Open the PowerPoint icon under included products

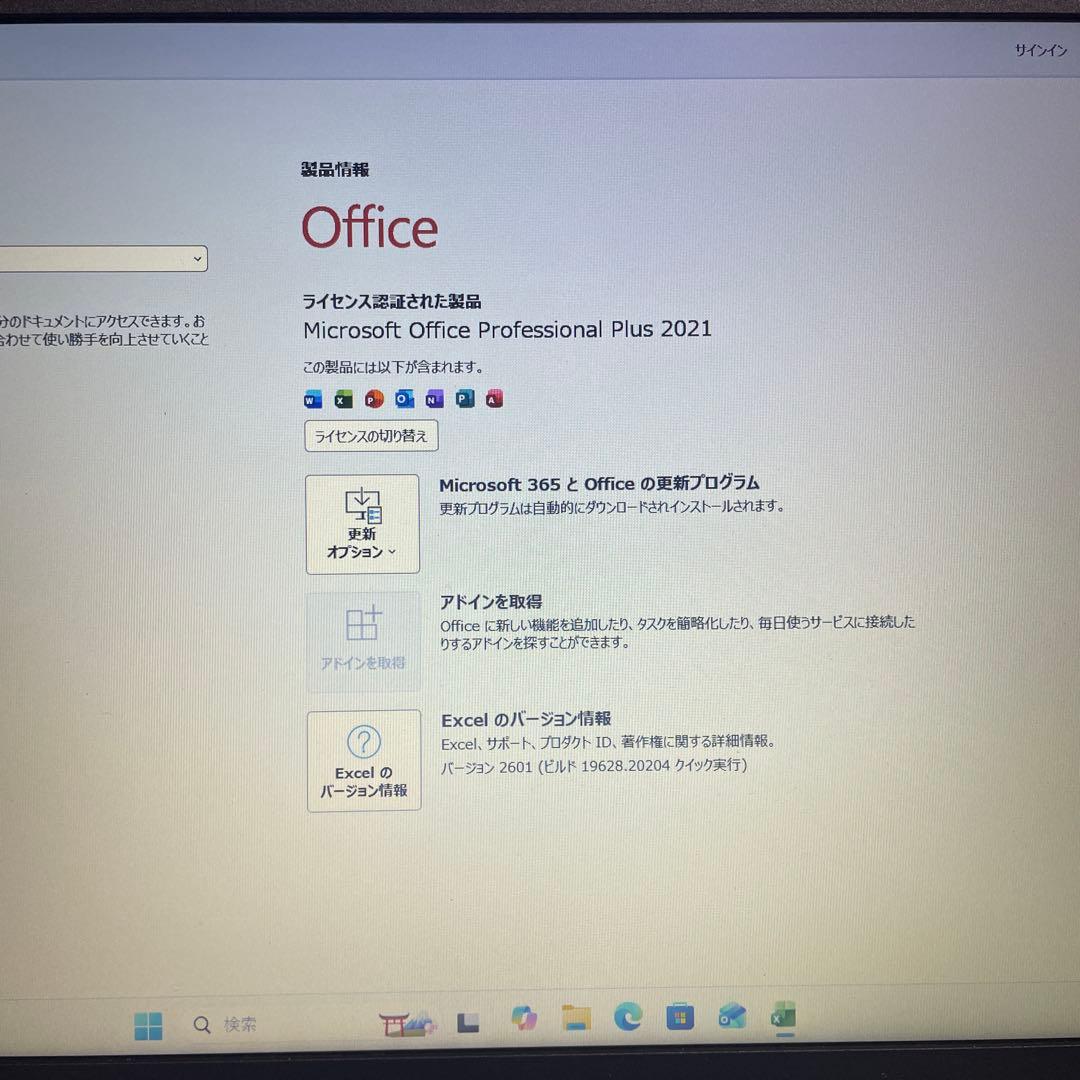point(373,399)
